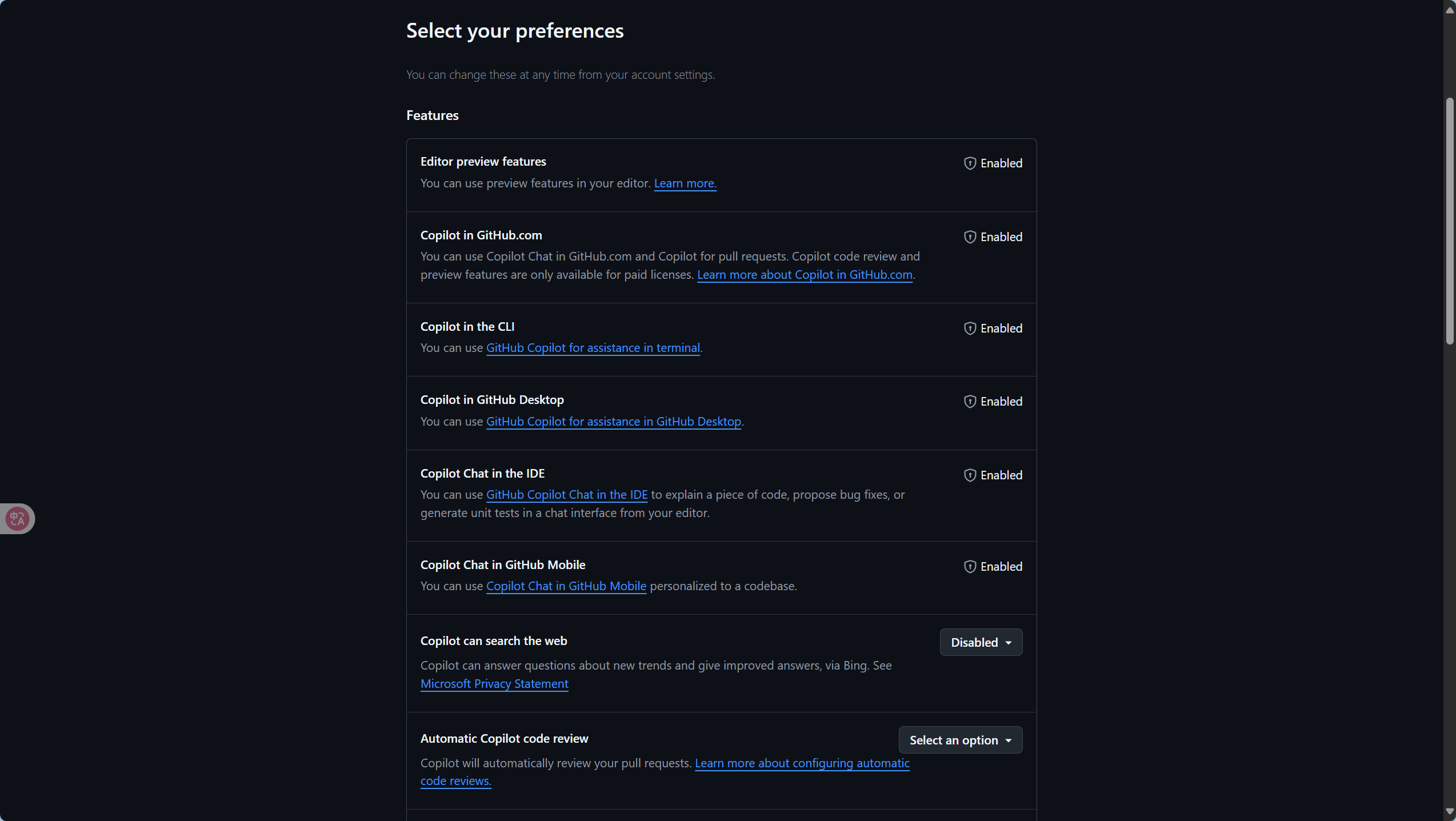Viewport: 1456px width, 821px height.
Task: Click the shield icon in Copilot in GitHub.com row
Action: tap(970, 237)
